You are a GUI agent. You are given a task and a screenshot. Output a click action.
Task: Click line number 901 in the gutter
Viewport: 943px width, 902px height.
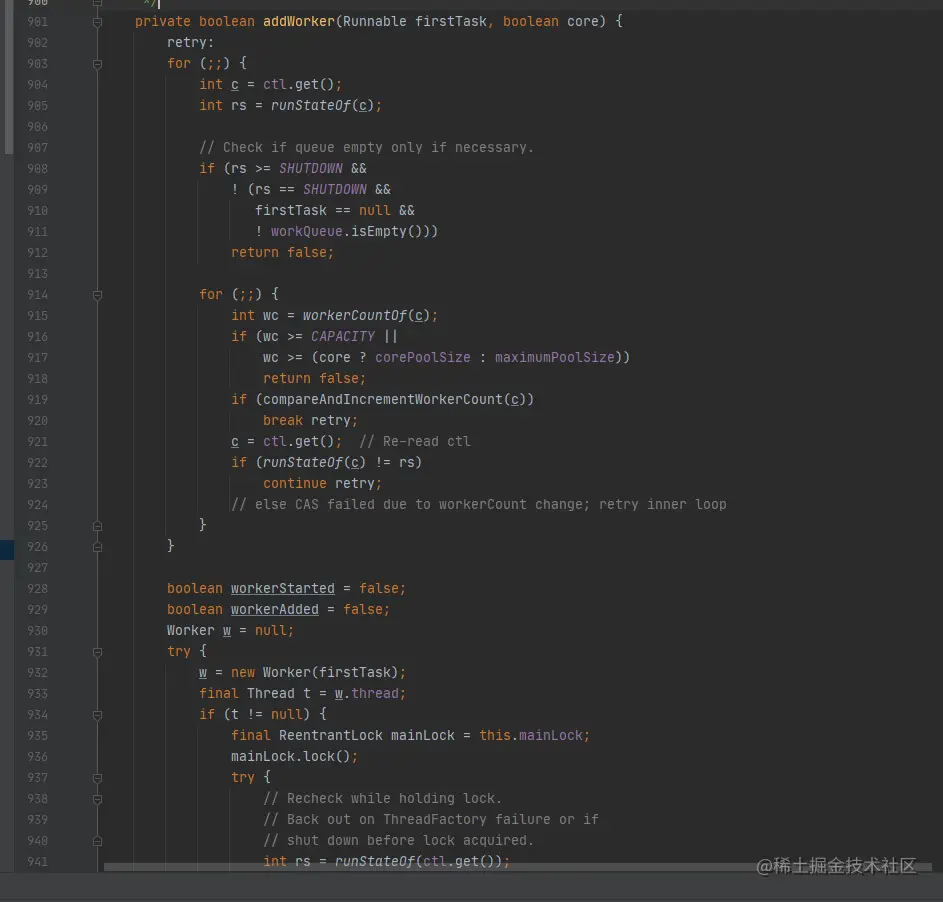tap(37, 22)
